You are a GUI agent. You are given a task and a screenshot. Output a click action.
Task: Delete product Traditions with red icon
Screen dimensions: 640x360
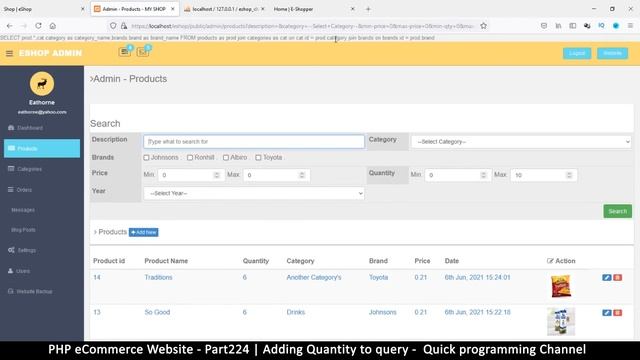point(618,278)
